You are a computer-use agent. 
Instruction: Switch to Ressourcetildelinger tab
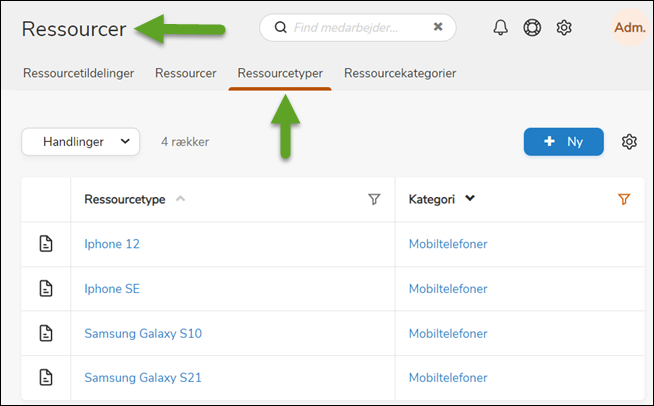[x=78, y=73]
